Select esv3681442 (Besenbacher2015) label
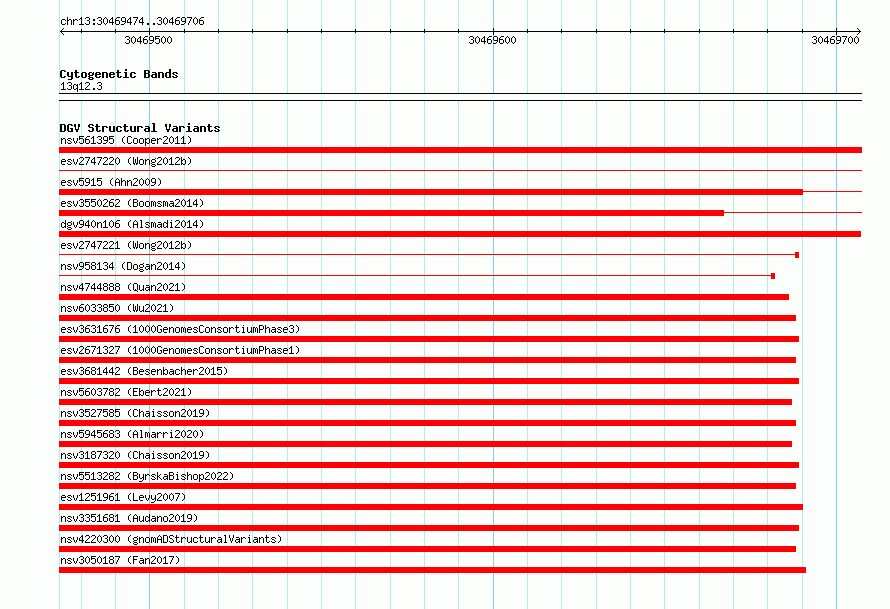 click(x=144, y=371)
